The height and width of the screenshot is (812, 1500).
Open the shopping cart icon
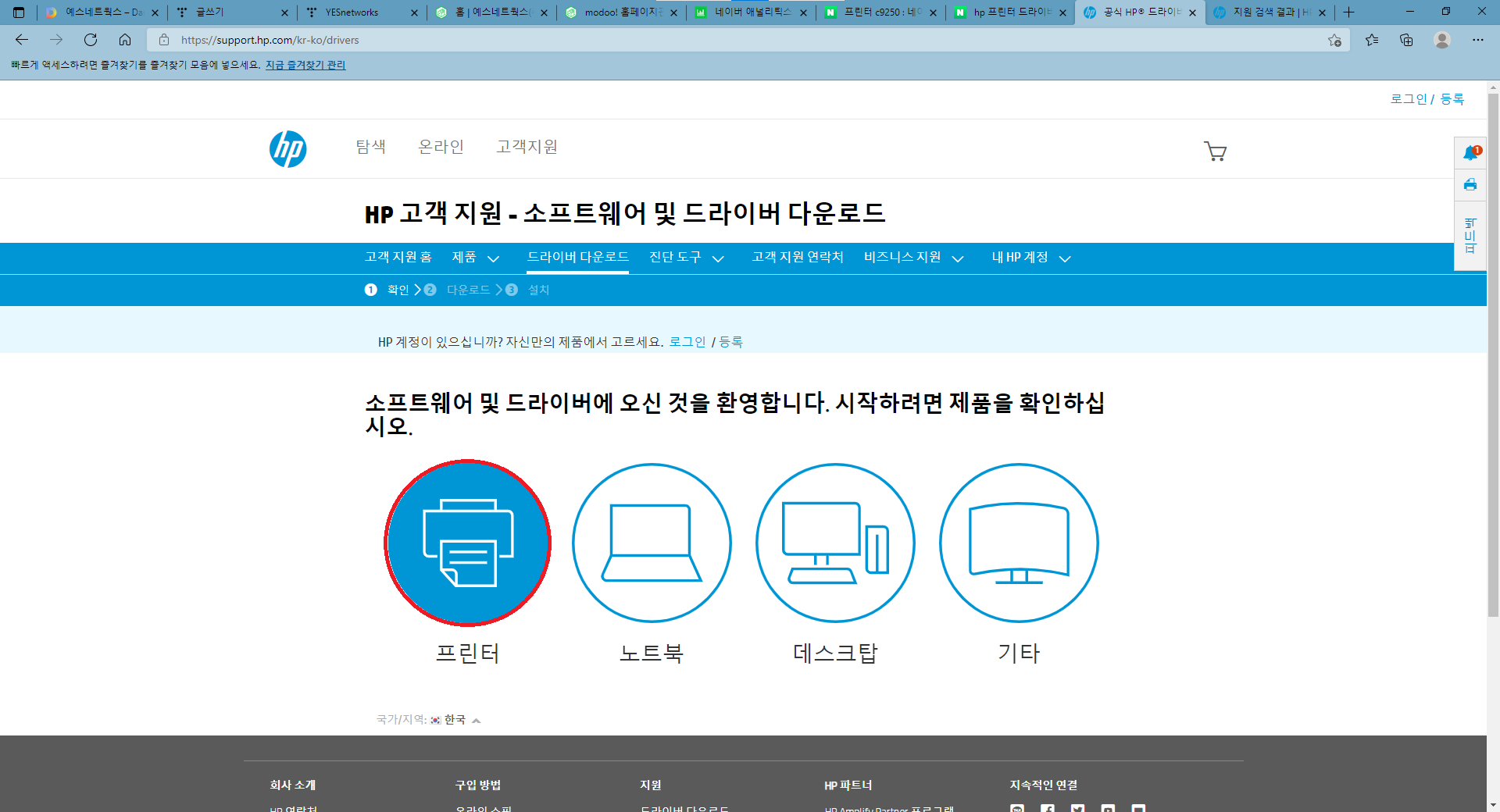pyautogui.click(x=1215, y=151)
